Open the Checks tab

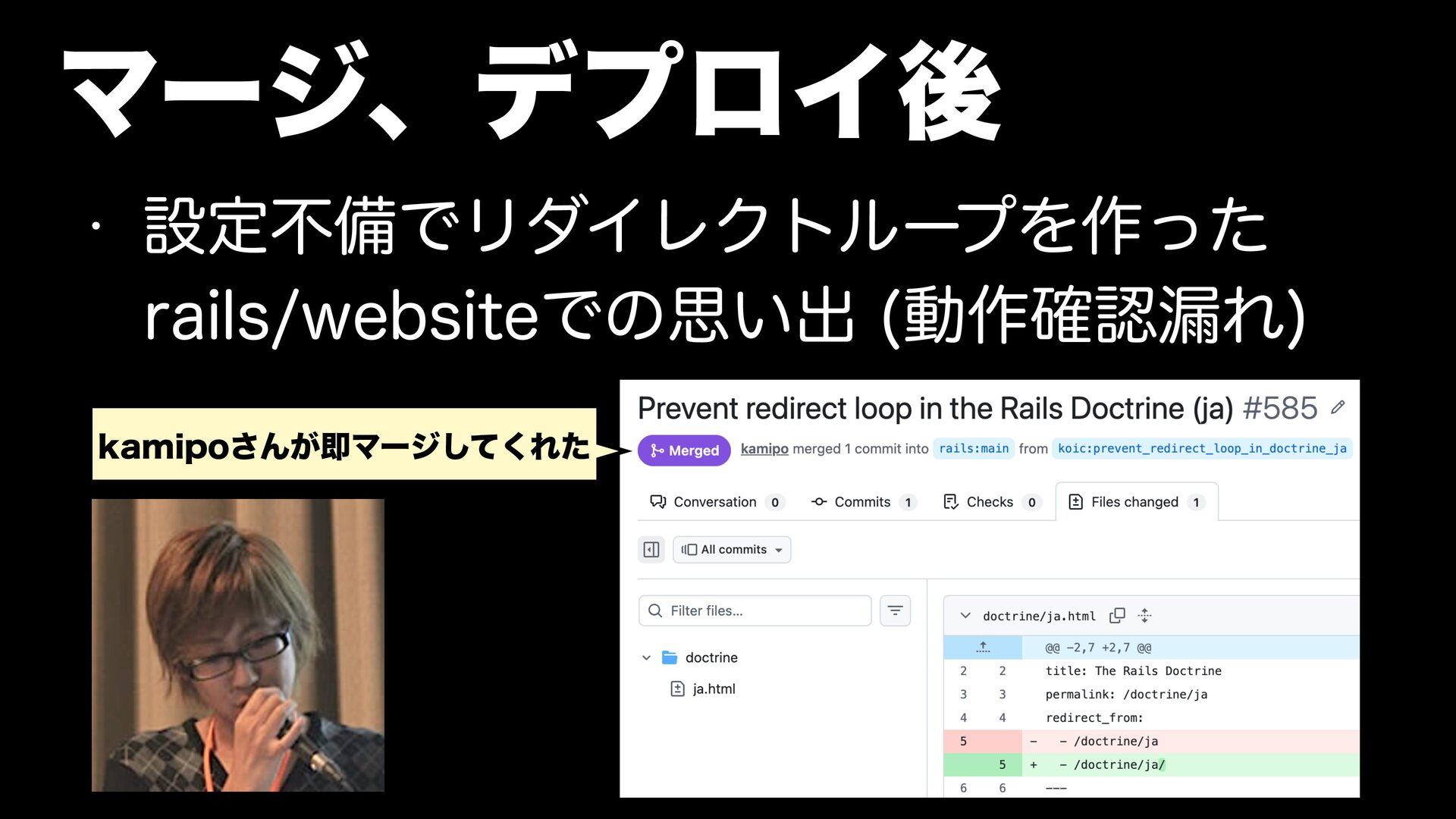pyautogui.click(x=992, y=502)
